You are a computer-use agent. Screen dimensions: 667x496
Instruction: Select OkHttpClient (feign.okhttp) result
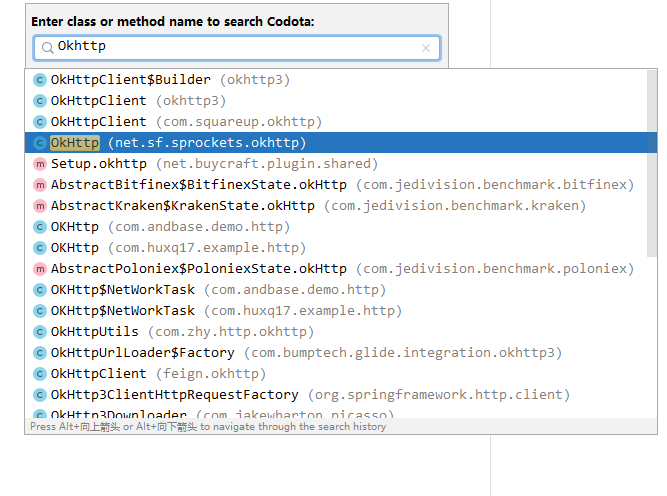coord(158,374)
